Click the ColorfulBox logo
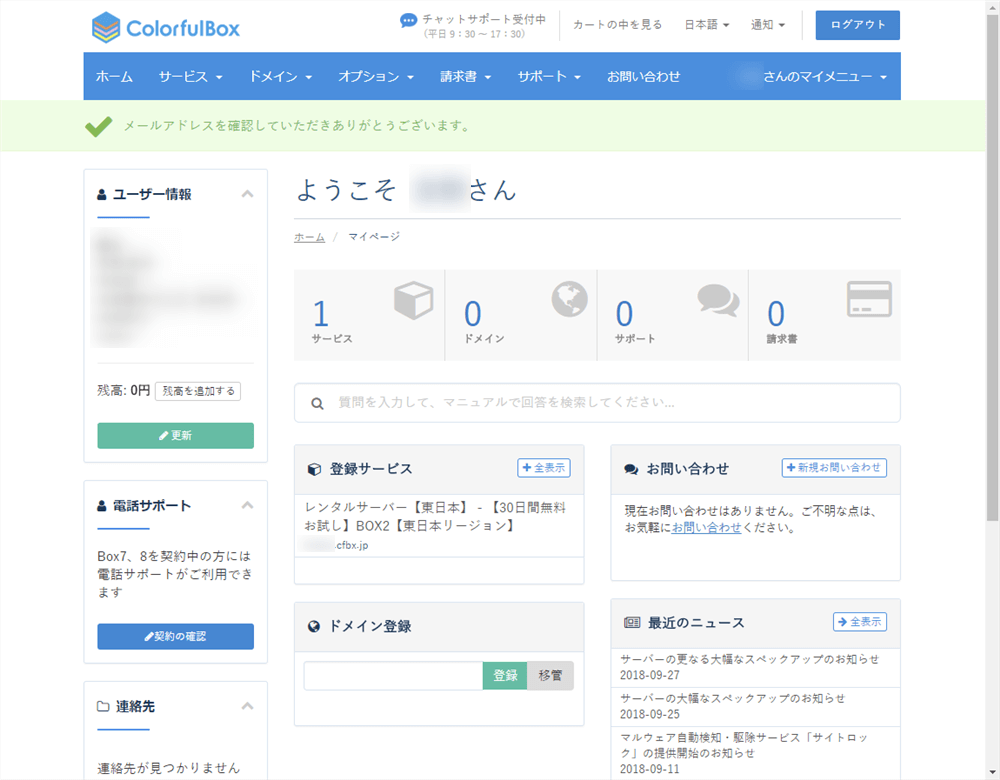 click(x=165, y=27)
